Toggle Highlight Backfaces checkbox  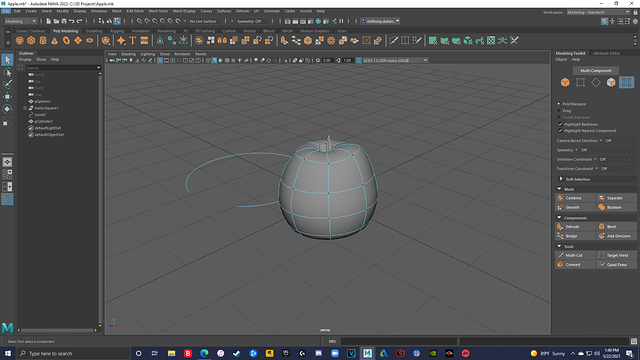tap(560, 124)
